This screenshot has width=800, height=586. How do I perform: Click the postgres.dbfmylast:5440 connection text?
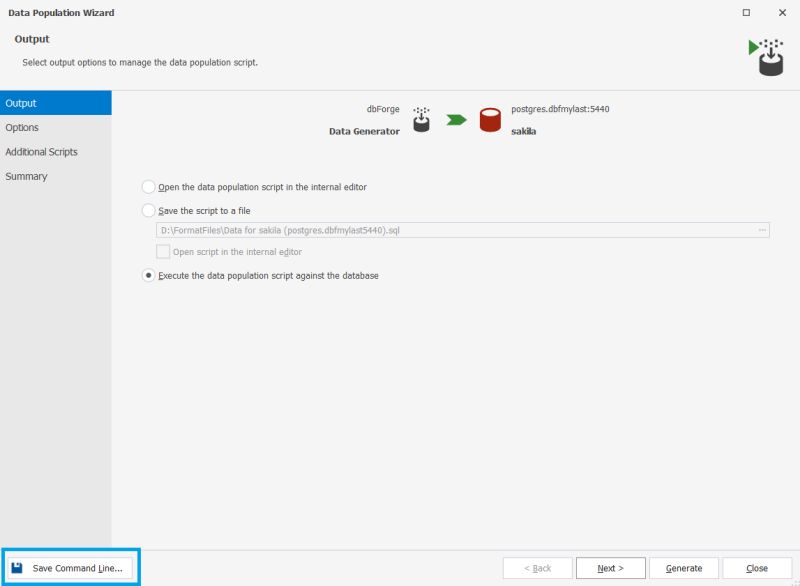click(560, 109)
